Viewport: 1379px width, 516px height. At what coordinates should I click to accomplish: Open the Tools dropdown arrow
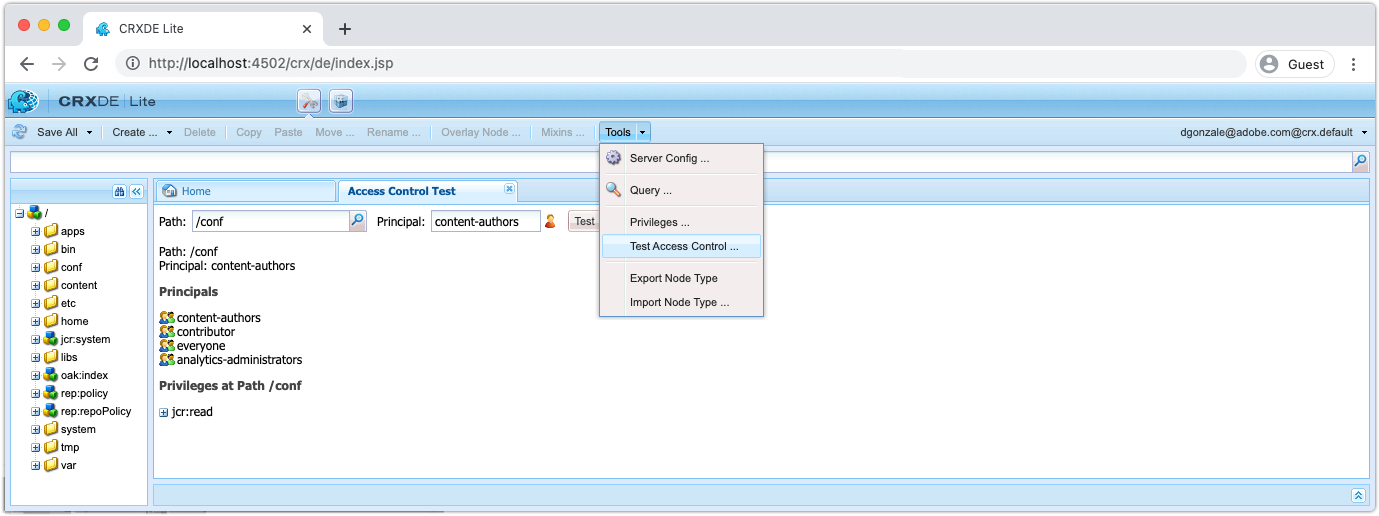643,132
